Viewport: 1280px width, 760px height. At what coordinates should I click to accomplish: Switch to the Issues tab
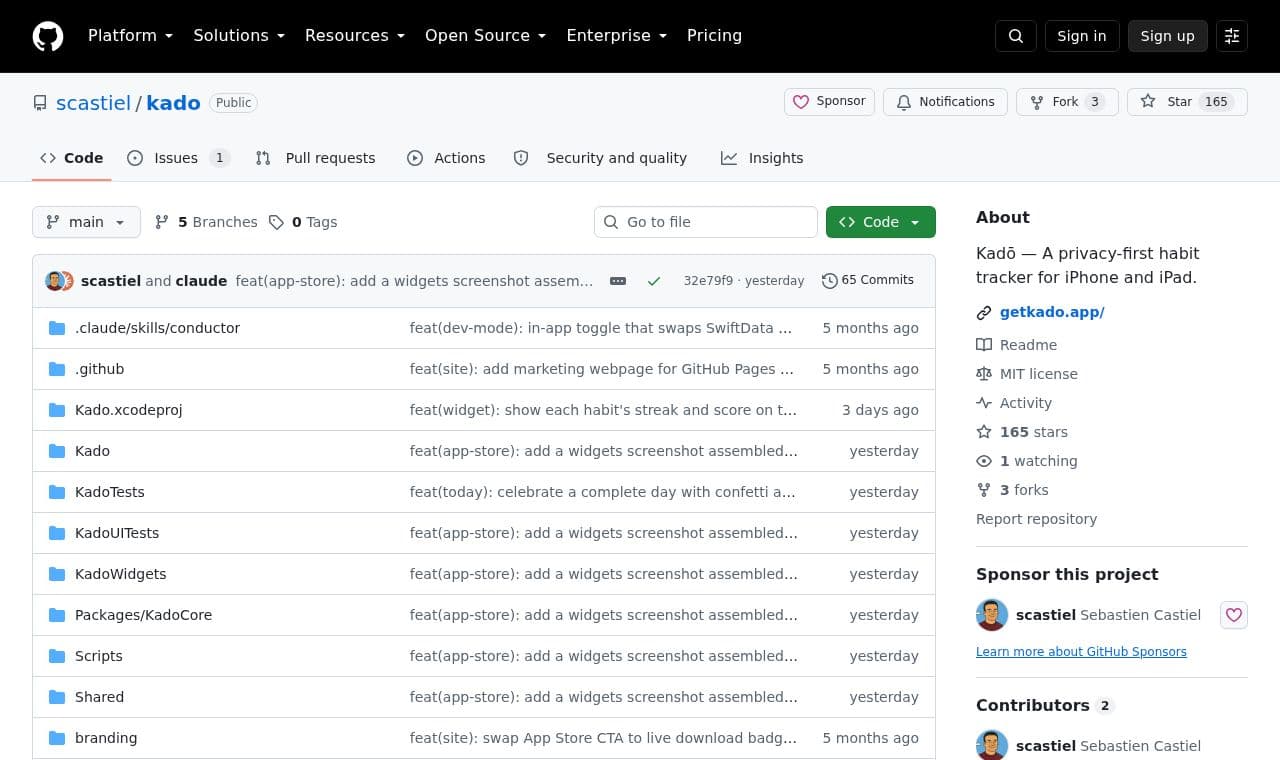(x=178, y=158)
